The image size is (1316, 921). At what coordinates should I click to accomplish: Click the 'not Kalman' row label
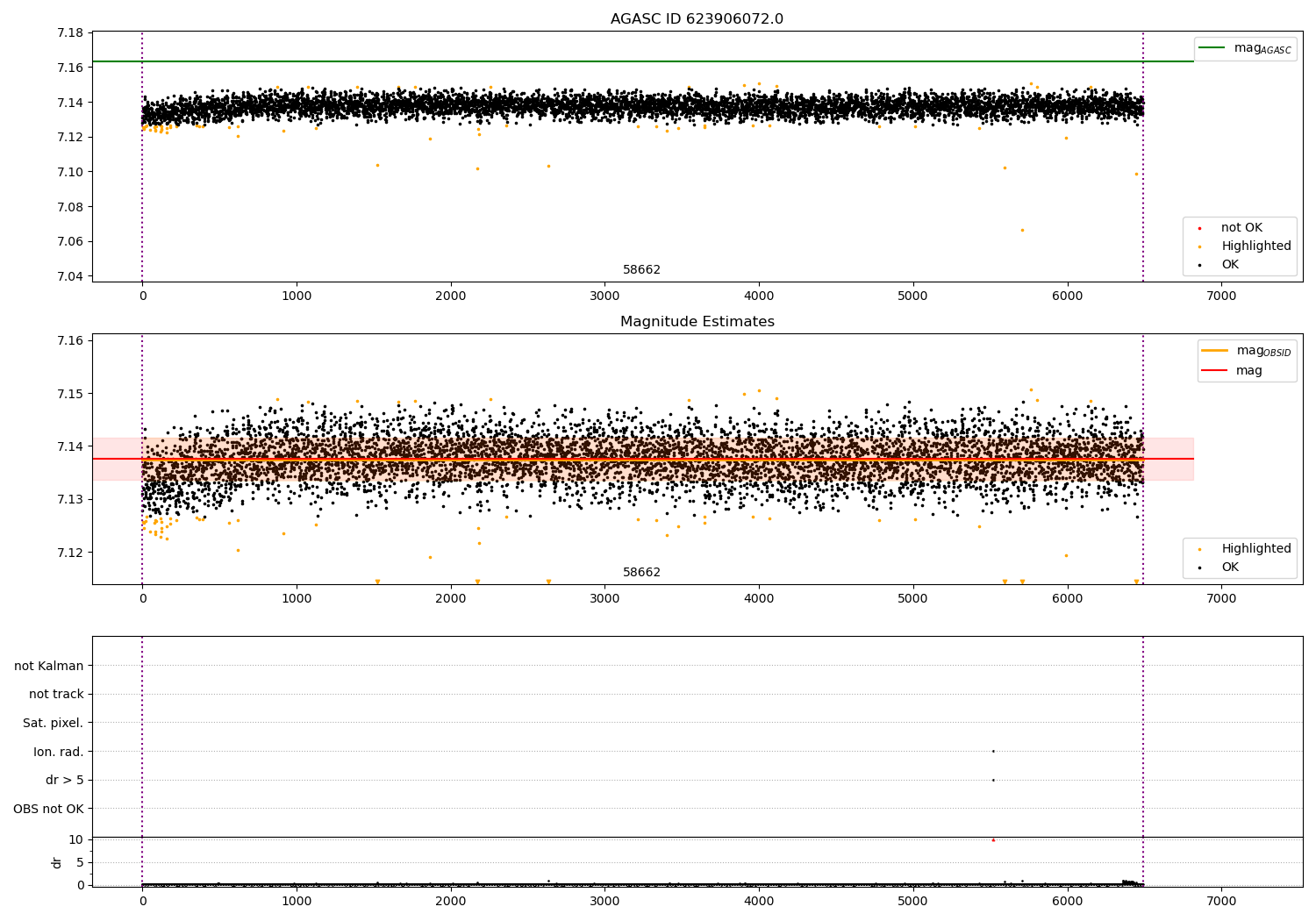coord(49,666)
